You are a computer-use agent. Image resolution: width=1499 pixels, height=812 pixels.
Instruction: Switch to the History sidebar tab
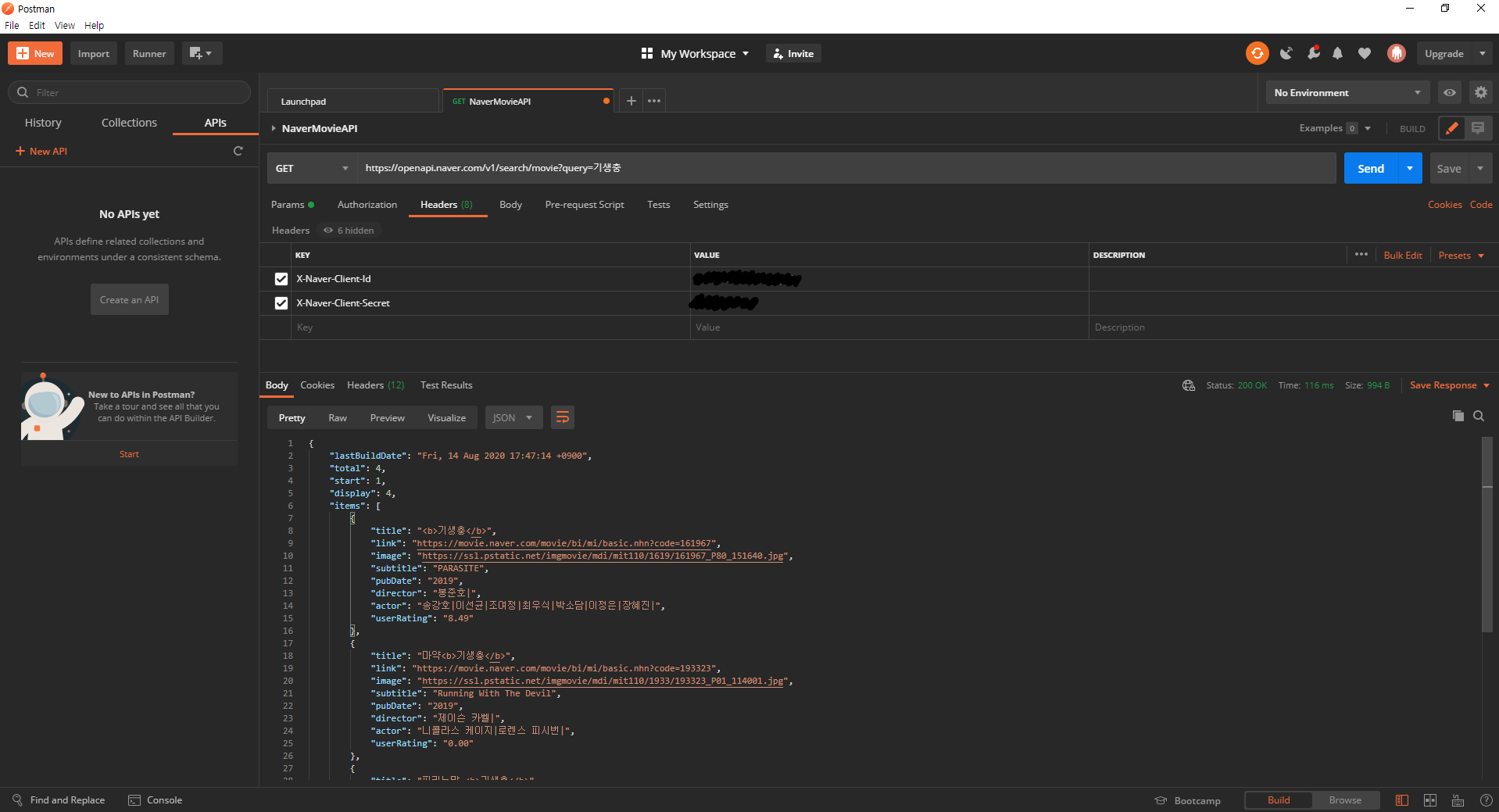point(43,123)
